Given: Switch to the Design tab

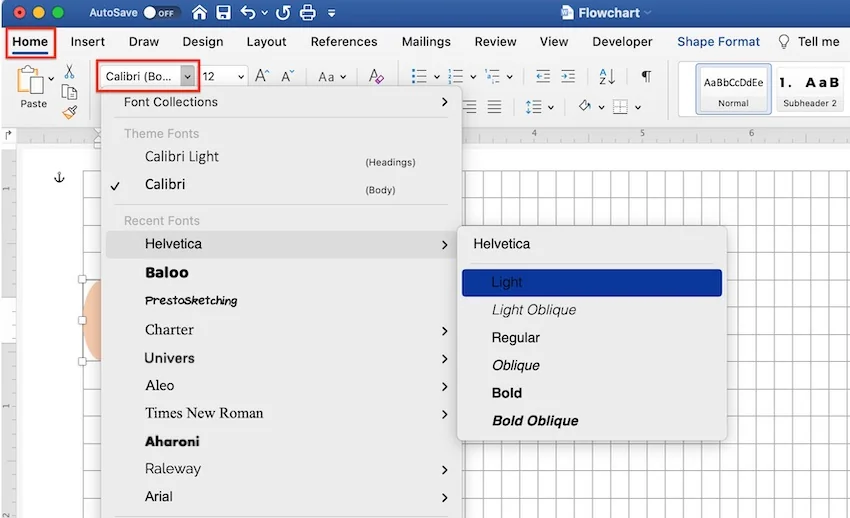Looking at the screenshot, I should (x=203, y=42).
